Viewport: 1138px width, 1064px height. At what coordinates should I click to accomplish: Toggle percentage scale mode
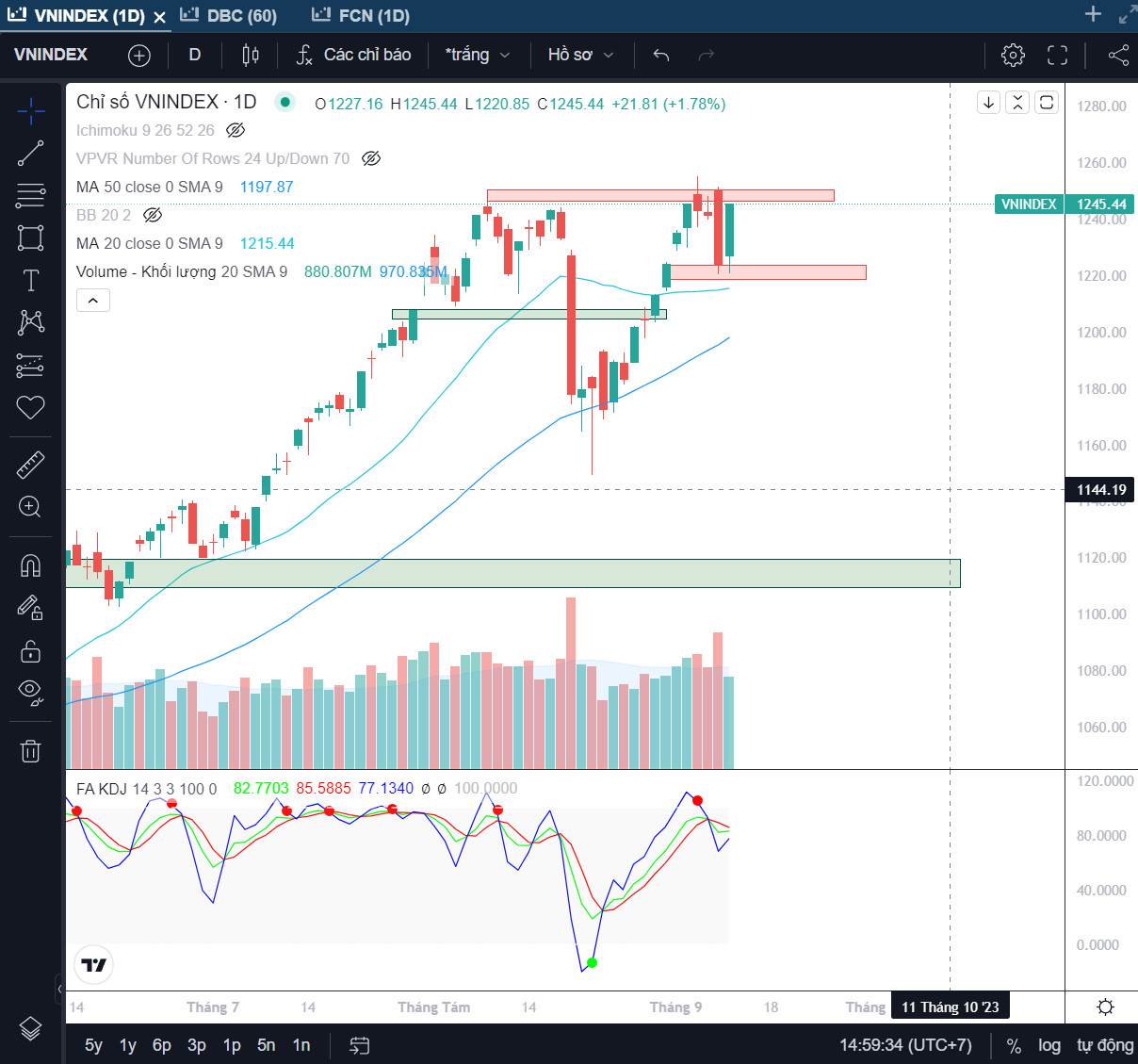[1014, 1045]
